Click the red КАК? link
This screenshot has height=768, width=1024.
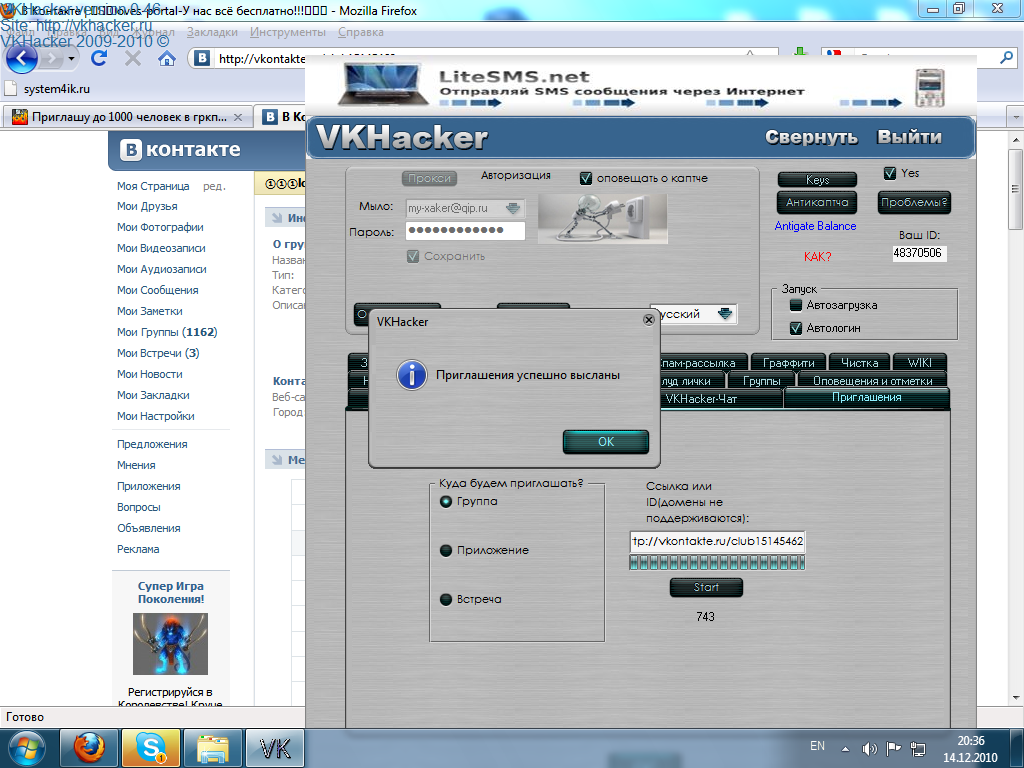tap(818, 257)
